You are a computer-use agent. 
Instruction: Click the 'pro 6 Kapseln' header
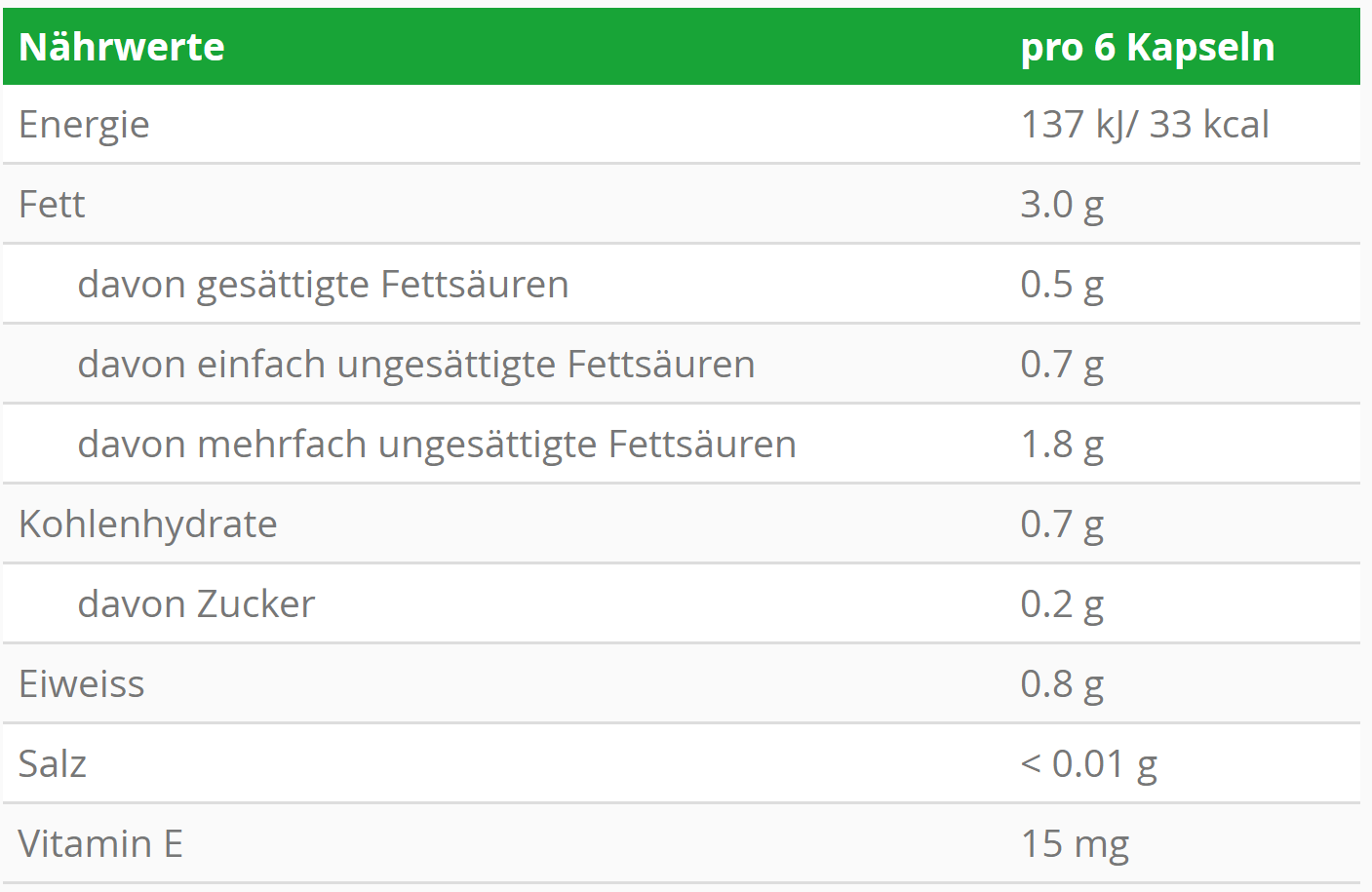click(1147, 47)
